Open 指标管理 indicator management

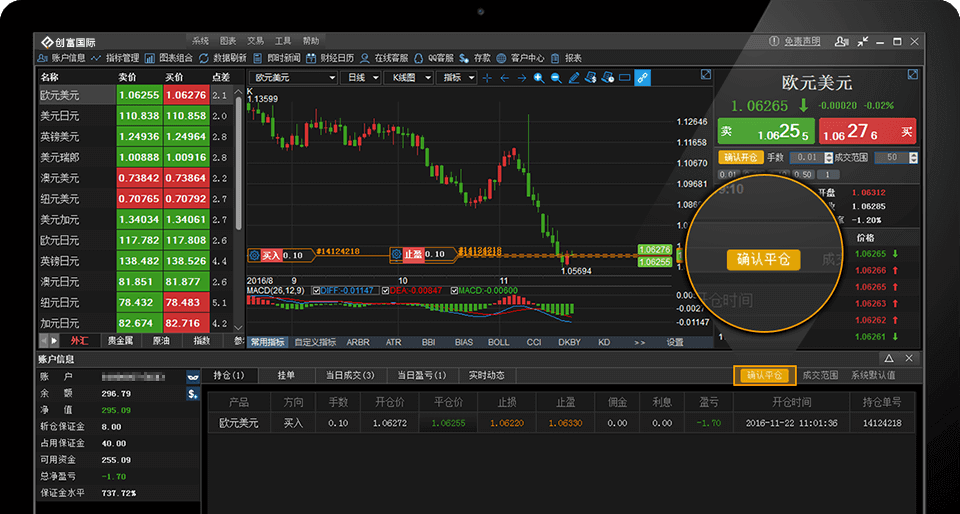point(114,58)
